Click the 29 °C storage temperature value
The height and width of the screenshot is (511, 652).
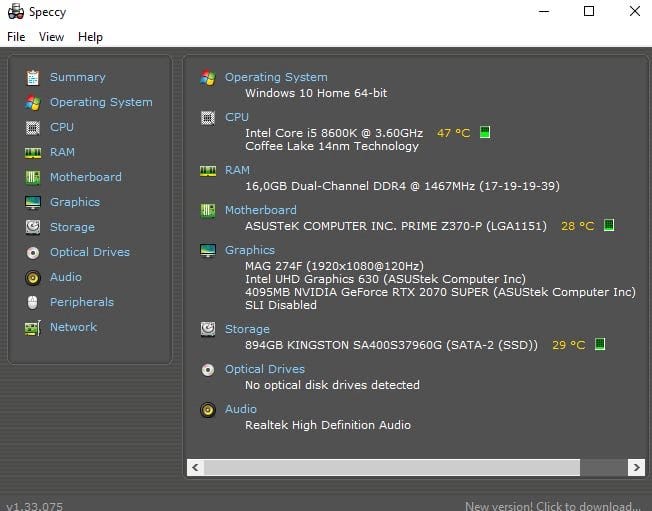coord(568,345)
